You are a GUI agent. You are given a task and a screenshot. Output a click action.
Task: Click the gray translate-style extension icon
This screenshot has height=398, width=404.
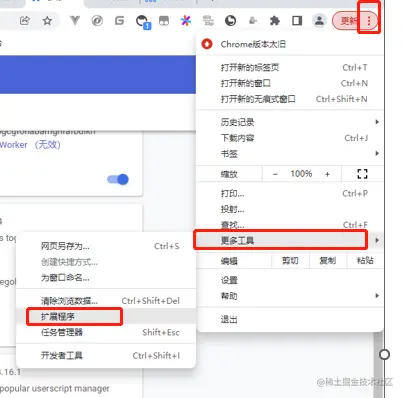208,21
